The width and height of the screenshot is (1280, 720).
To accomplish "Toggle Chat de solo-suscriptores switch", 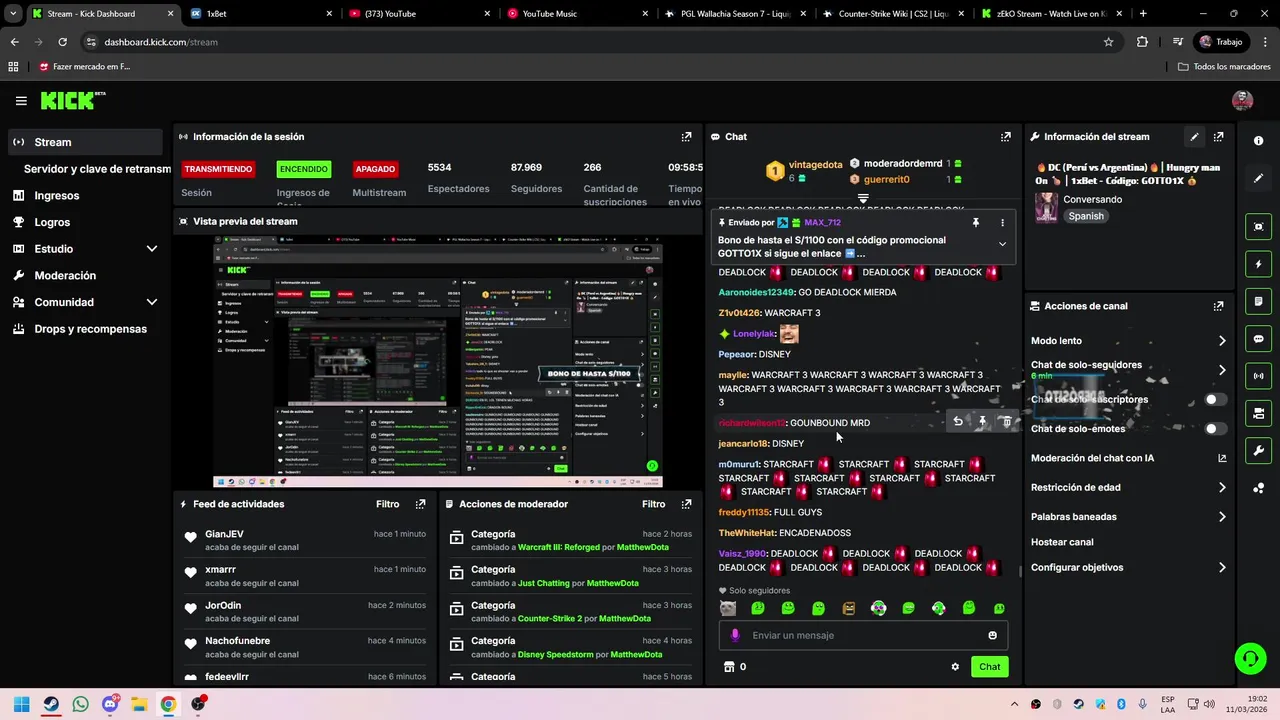I will [x=1215, y=399].
